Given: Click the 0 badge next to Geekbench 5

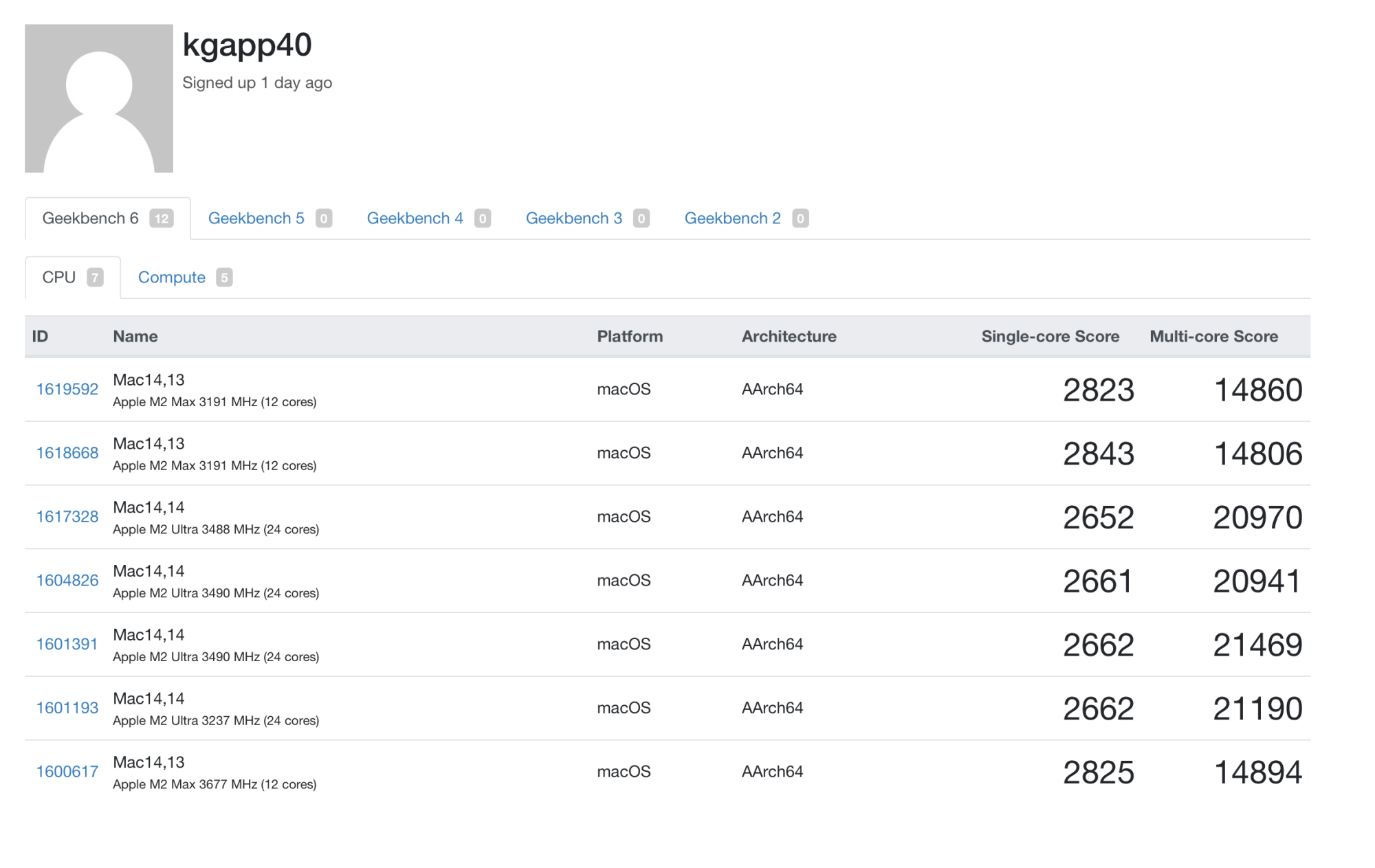Looking at the screenshot, I should 324,219.
